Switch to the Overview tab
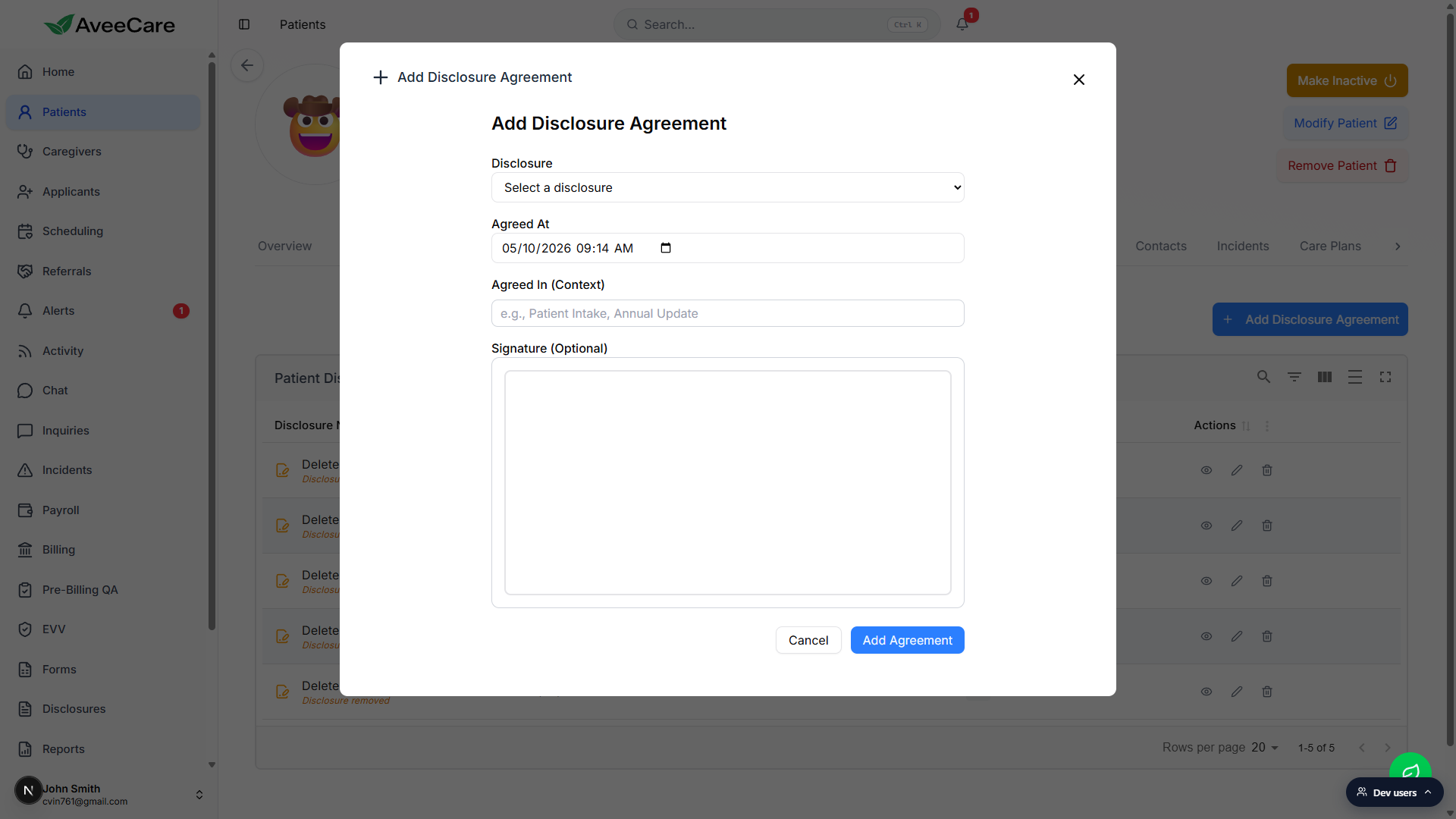 (284, 246)
